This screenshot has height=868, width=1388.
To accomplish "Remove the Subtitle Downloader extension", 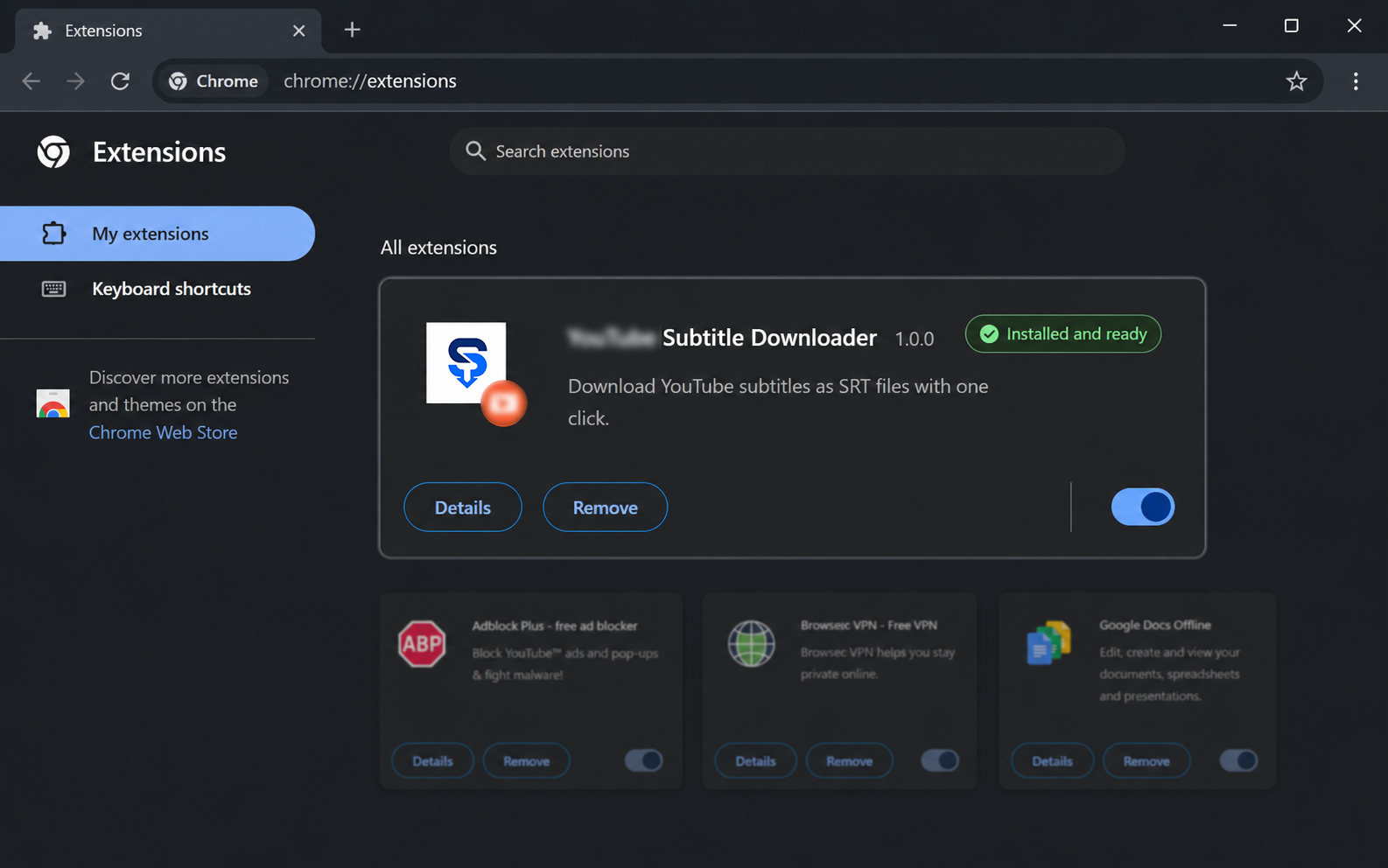I will click(606, 507).
